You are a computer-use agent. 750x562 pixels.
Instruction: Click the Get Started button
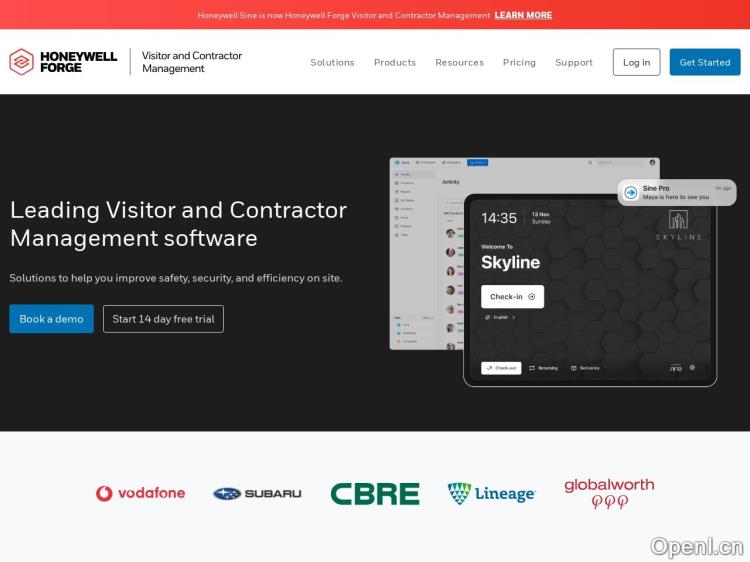pos(705,62)
